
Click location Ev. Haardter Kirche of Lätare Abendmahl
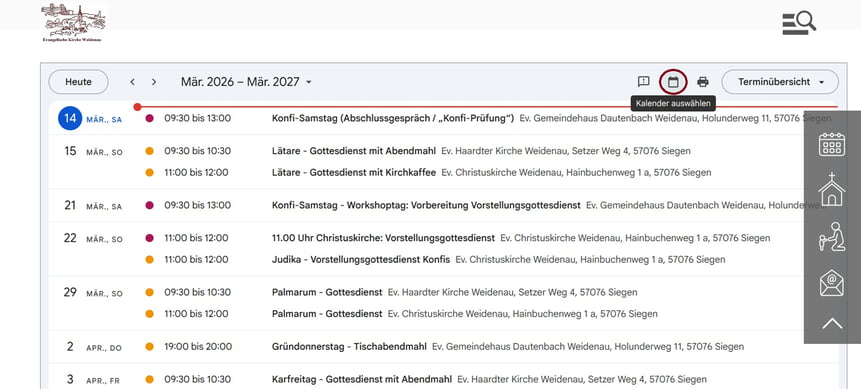click(566, 151)
